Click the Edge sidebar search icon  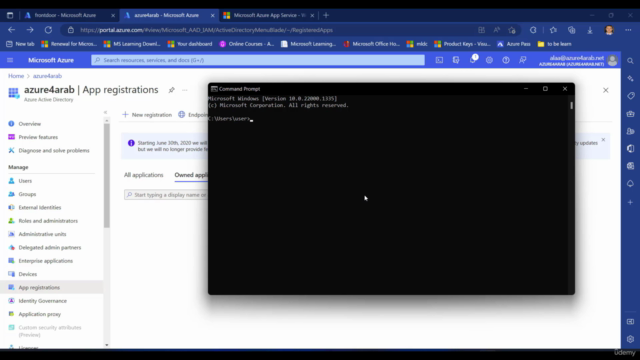point(631,61)
